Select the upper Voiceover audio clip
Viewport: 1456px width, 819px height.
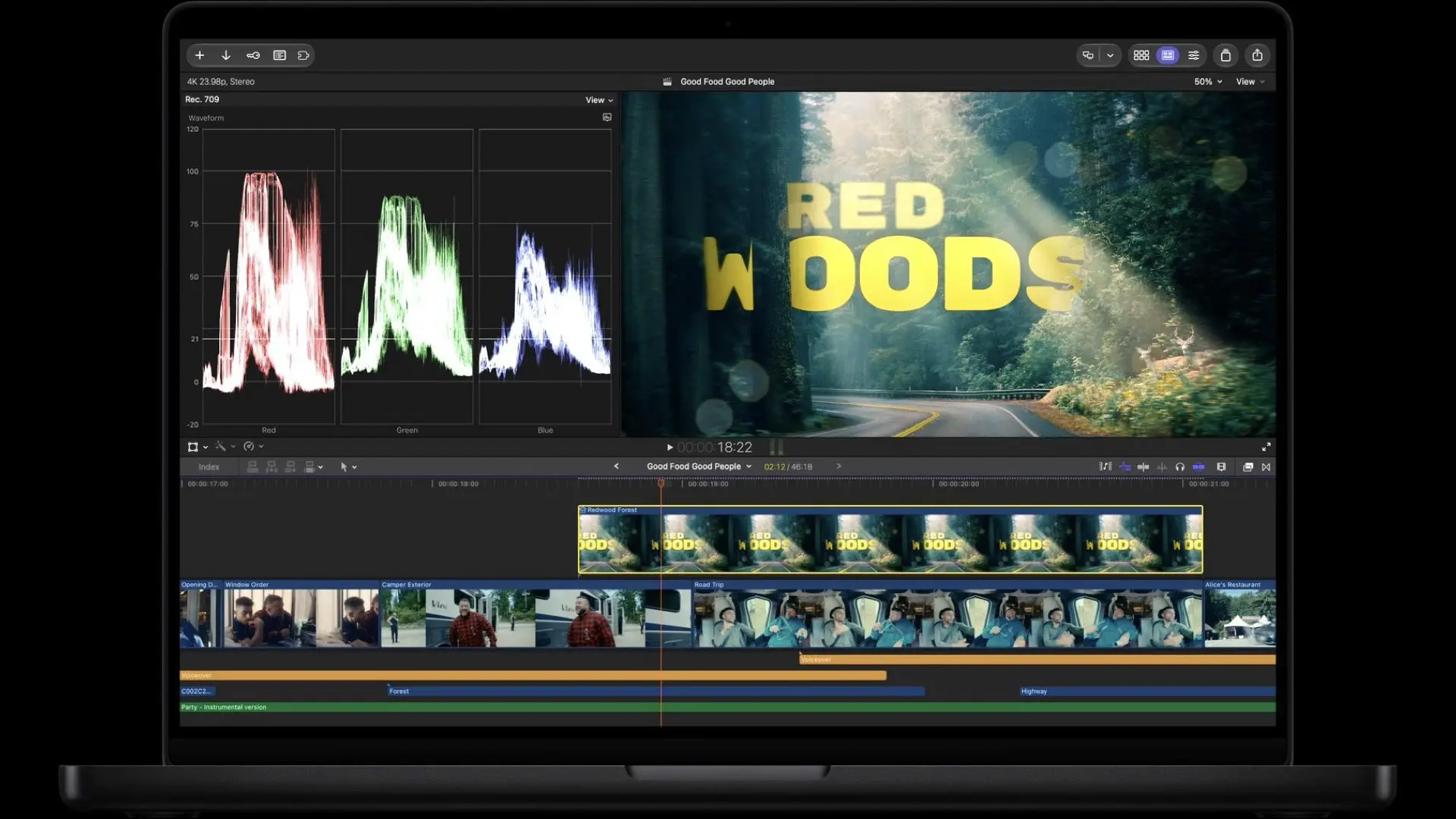pyautogui.click(x=1037, y=660)
